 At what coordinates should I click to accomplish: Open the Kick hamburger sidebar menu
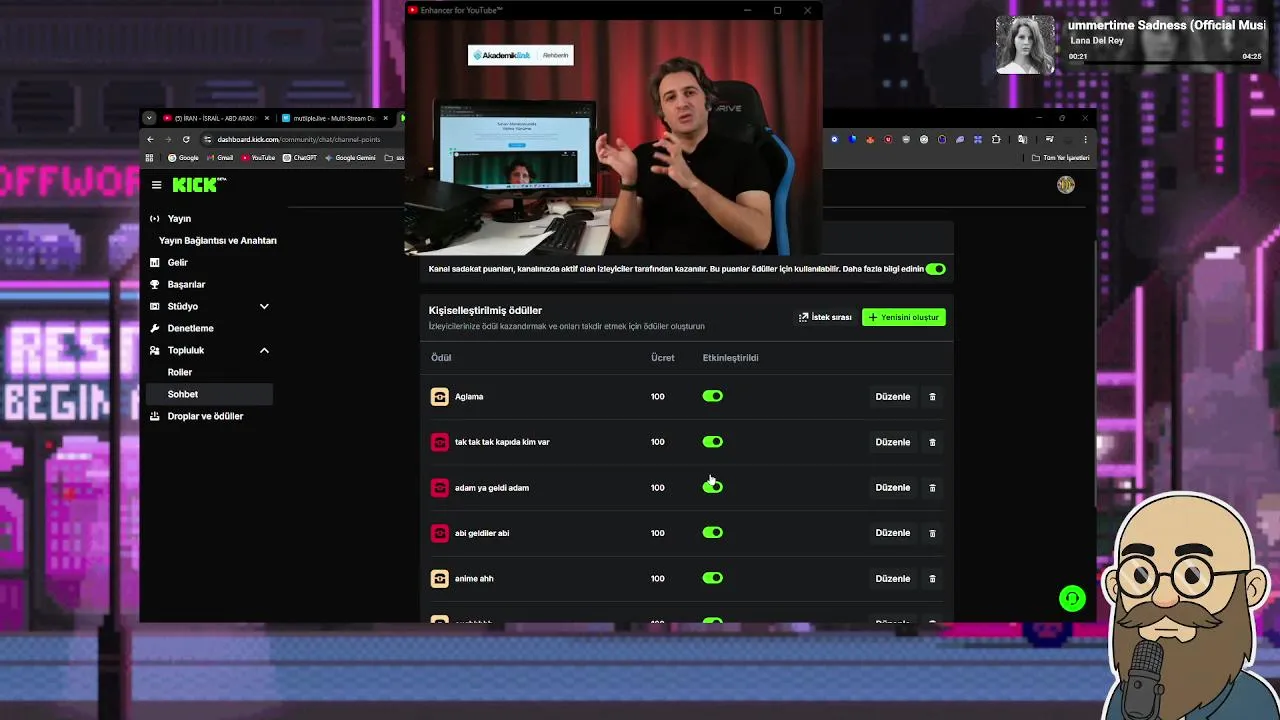[156, 185]
